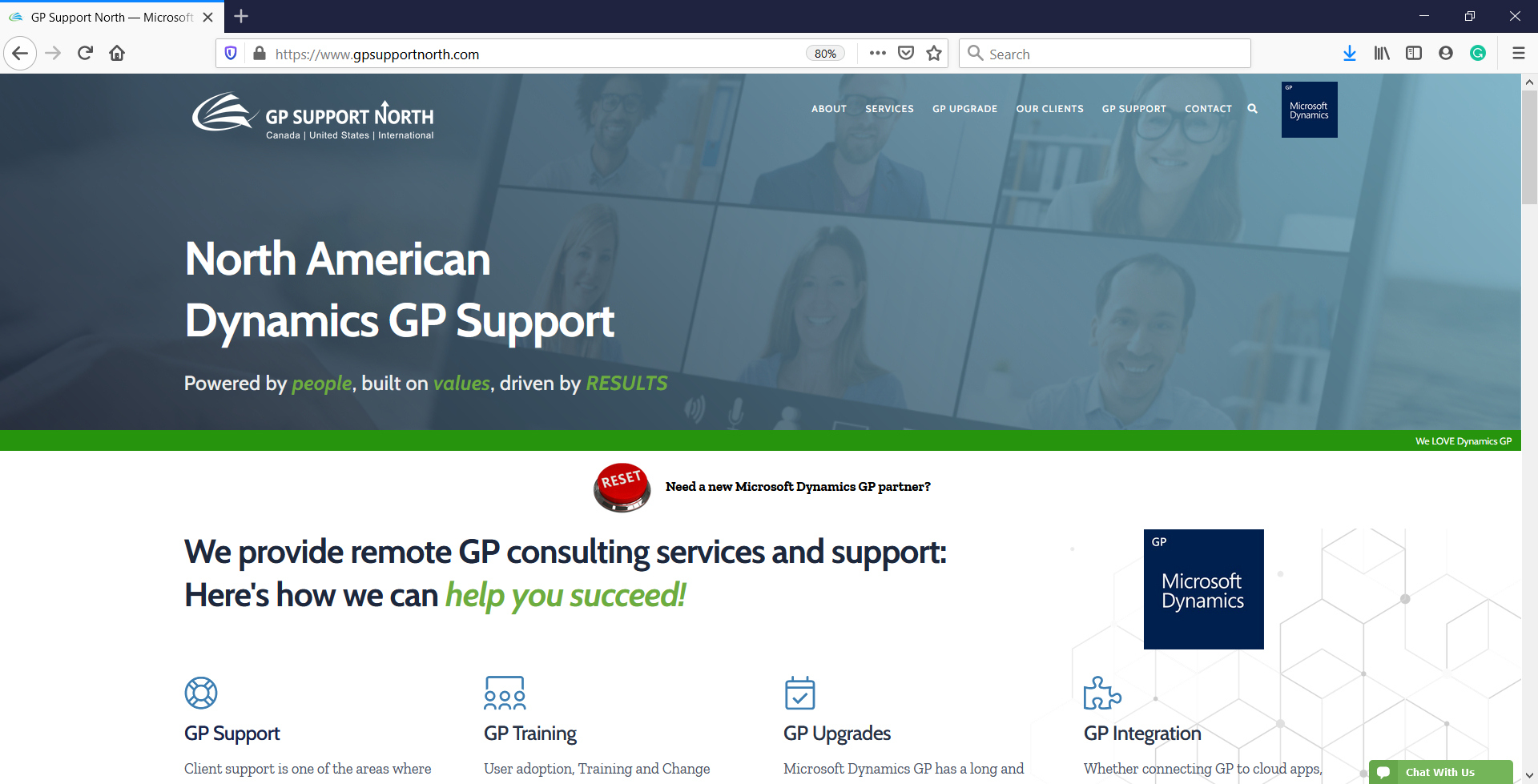The width and height of the screenshot is (1538, 784).
Task: Bookmark this page with the star icon
Action: tap(934, 54)
